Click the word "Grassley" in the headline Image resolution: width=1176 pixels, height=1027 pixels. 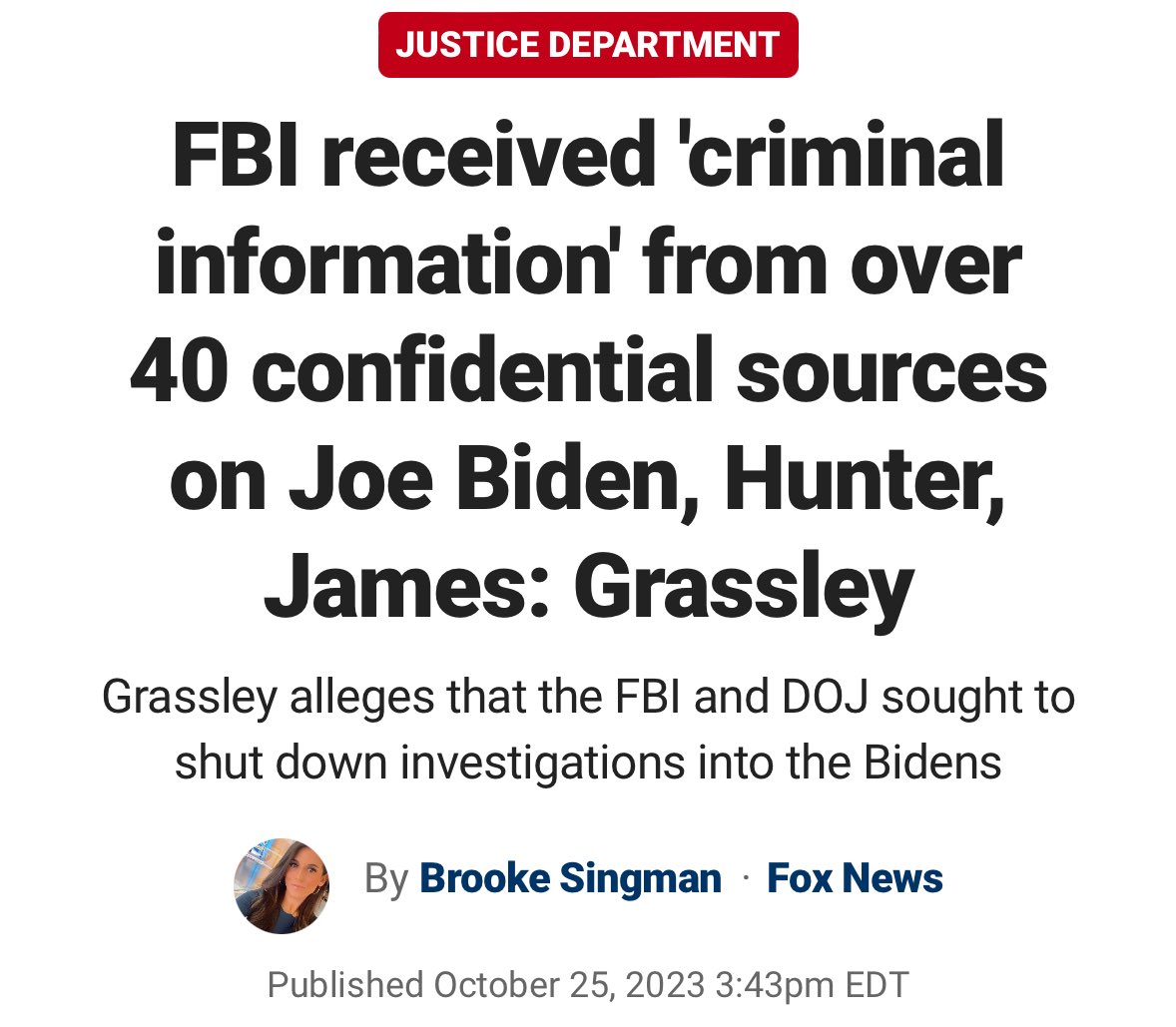pos(744,588)
